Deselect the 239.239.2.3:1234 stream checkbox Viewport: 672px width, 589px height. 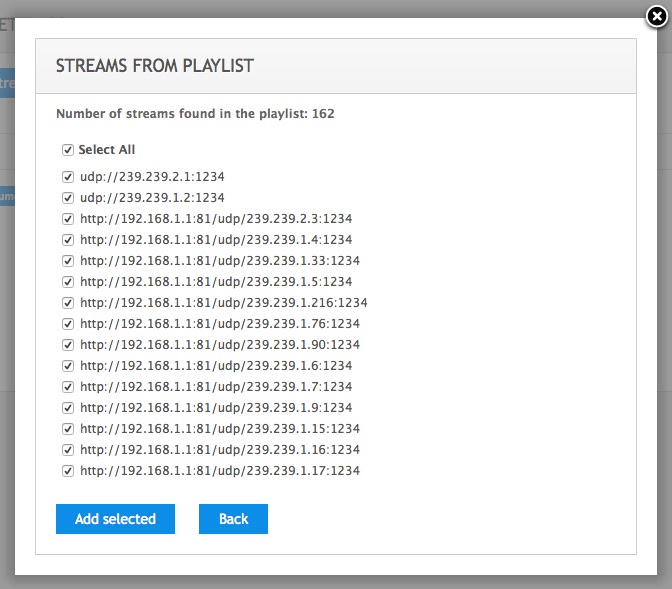tap(68, 219)
